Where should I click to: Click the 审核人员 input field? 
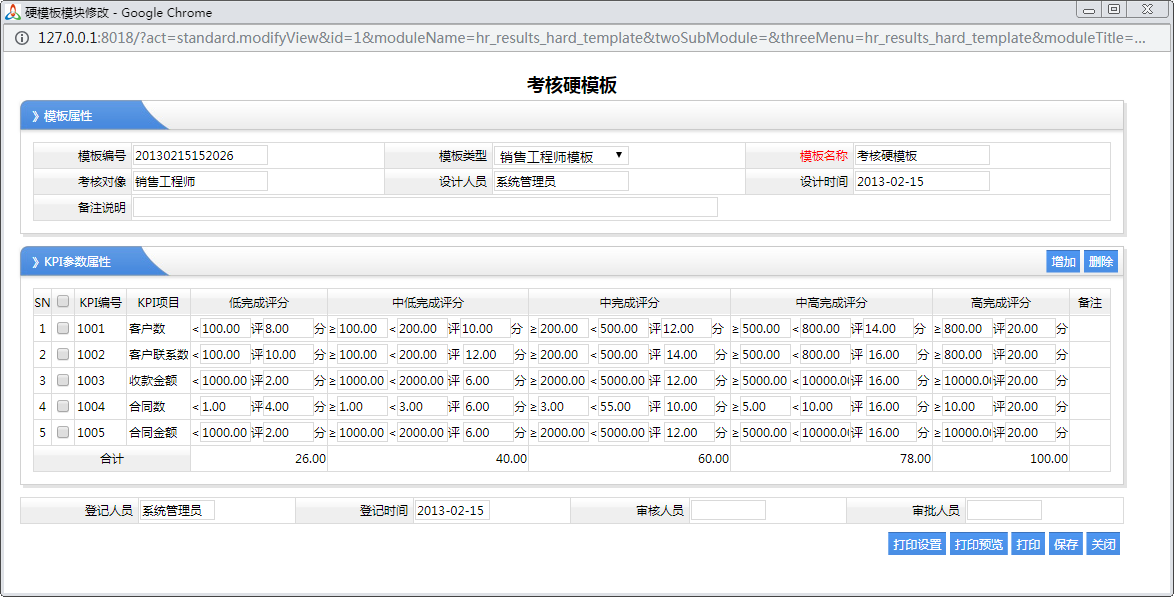tap(728, 511)
